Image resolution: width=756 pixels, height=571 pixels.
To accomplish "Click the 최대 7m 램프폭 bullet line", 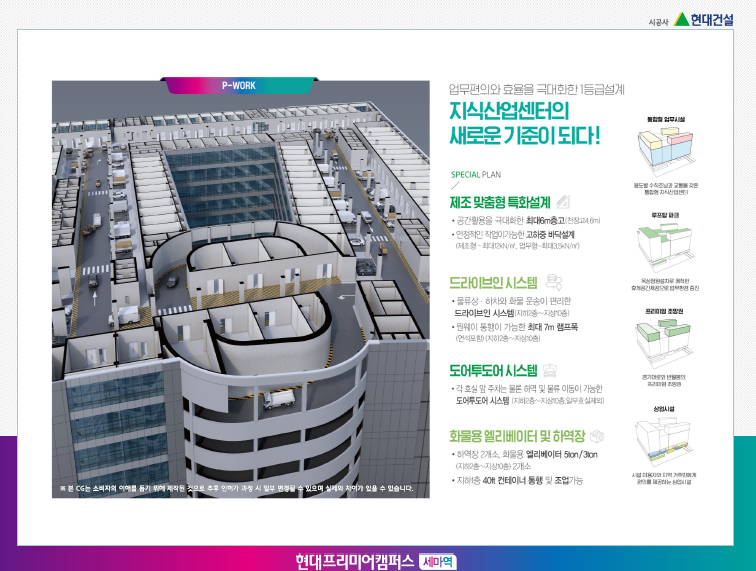I will click(x=514, y=327).
